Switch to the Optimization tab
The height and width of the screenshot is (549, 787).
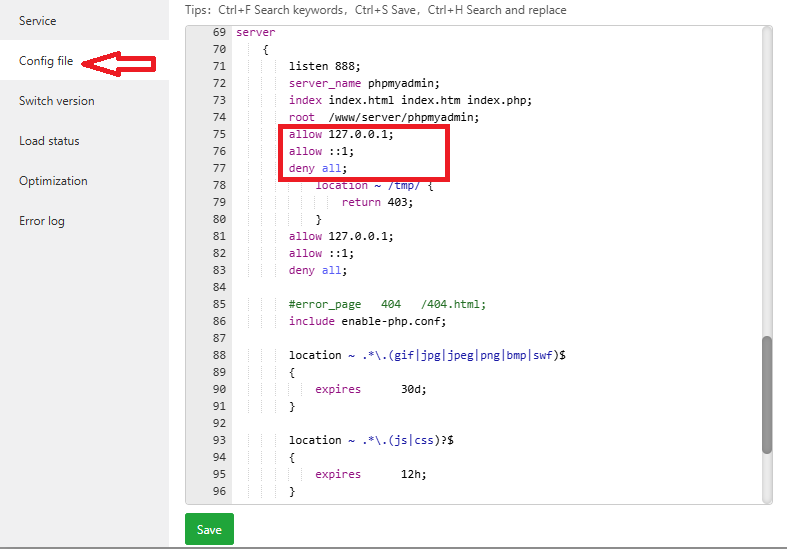tap(53, 181)
